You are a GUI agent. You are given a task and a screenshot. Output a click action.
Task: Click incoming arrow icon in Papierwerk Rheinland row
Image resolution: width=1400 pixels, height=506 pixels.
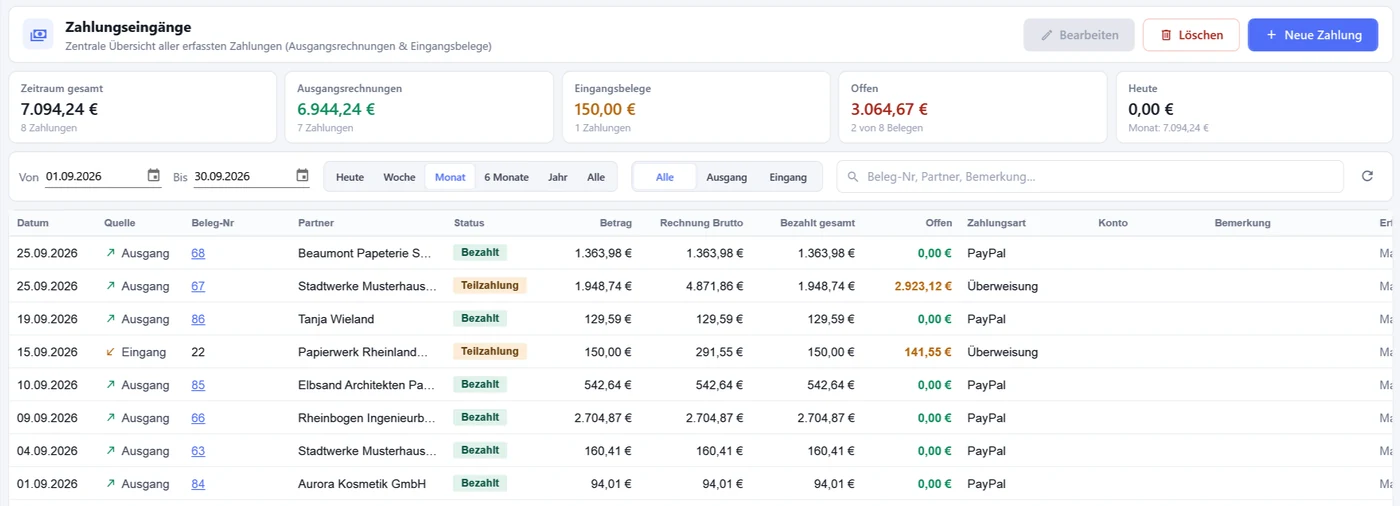click(x=110, y=352)
